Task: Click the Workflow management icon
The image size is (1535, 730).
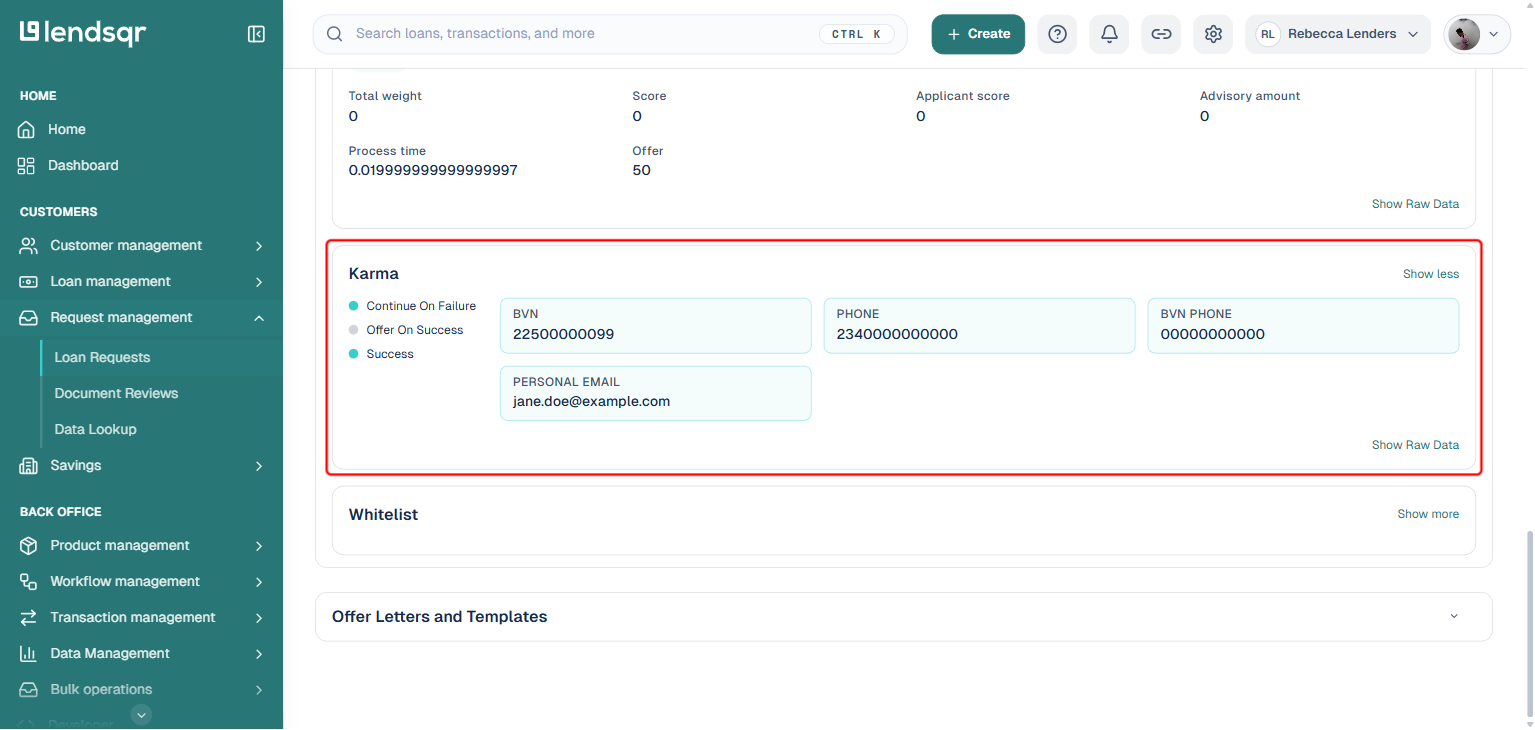Action: click(29, 582)
